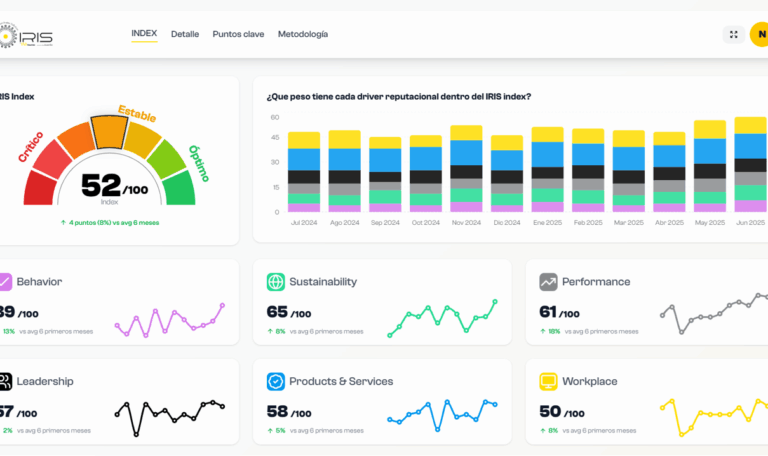Select the INDEX tab
This screenshot has width=768, height=456.
144,34
